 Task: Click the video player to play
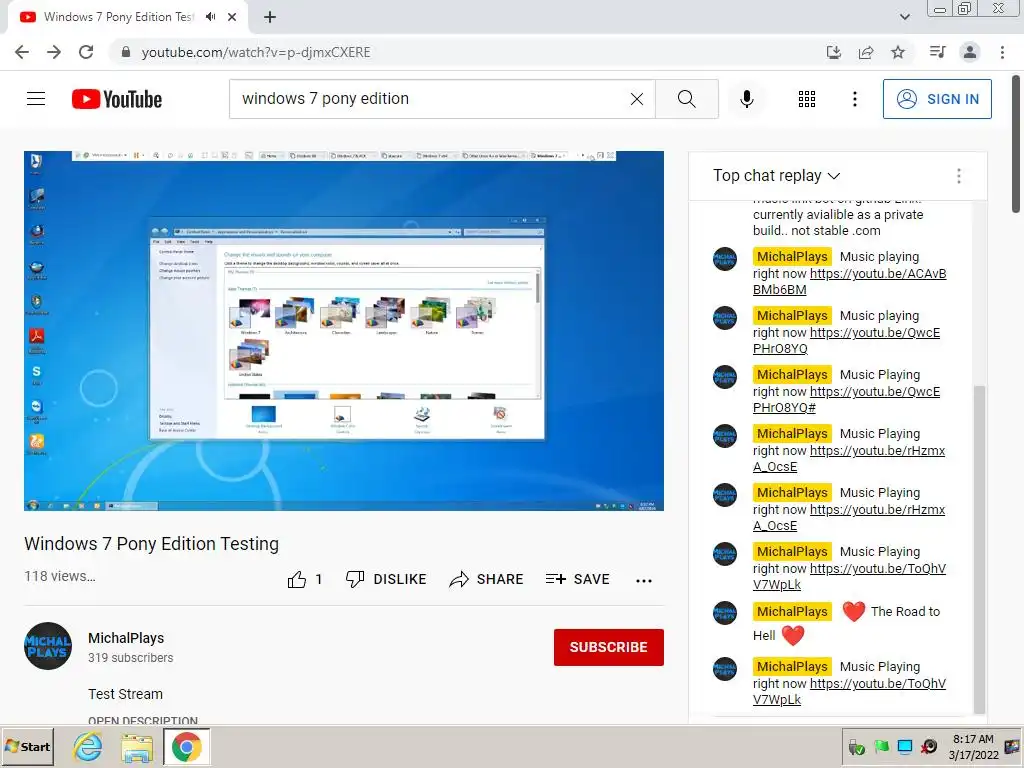coord(344,330)
